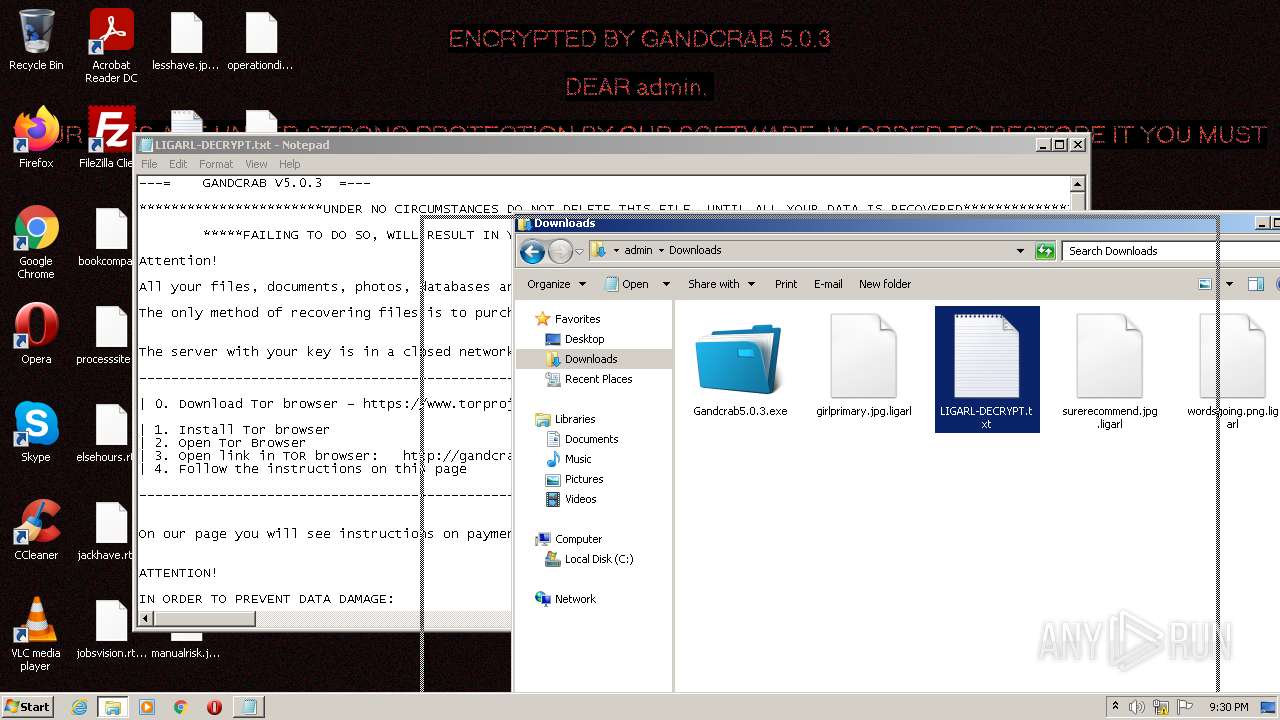Image resolution: width=1280 pixels, height=720 pixels.
Task: Select operationdi... desktop file
Action: click(x=261, y=40)
